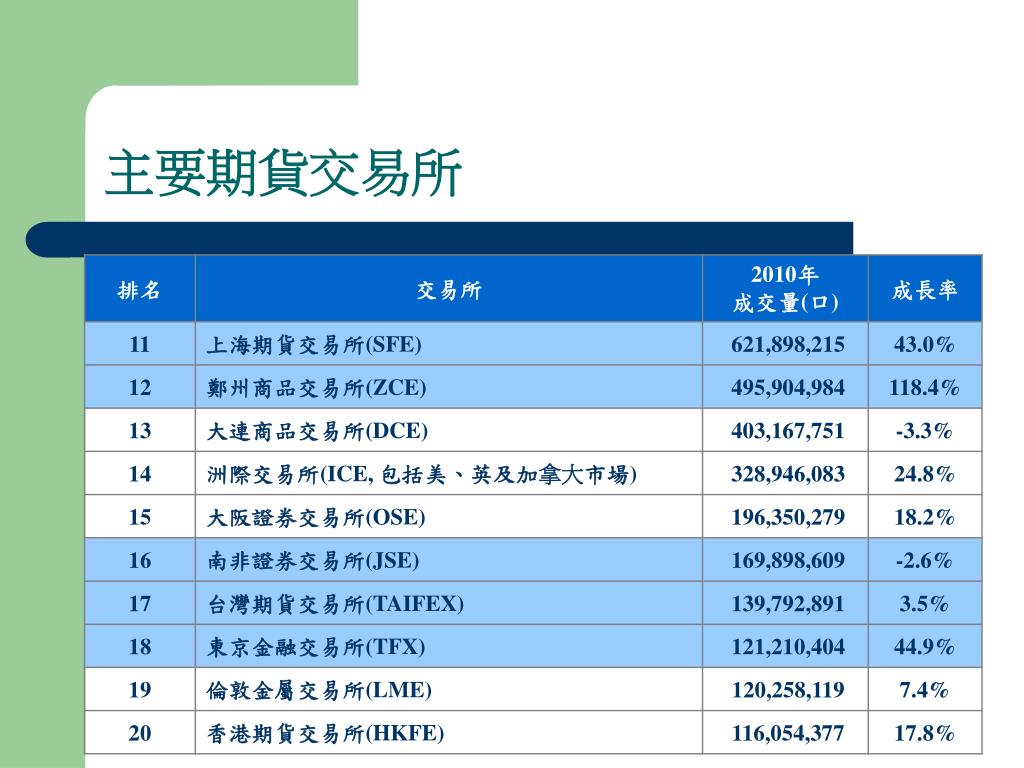Image resolution: width=1024 pixels, height=768 pixels.
Task: Select growth rate 18.2%
Action: click(x=924, y=517)
